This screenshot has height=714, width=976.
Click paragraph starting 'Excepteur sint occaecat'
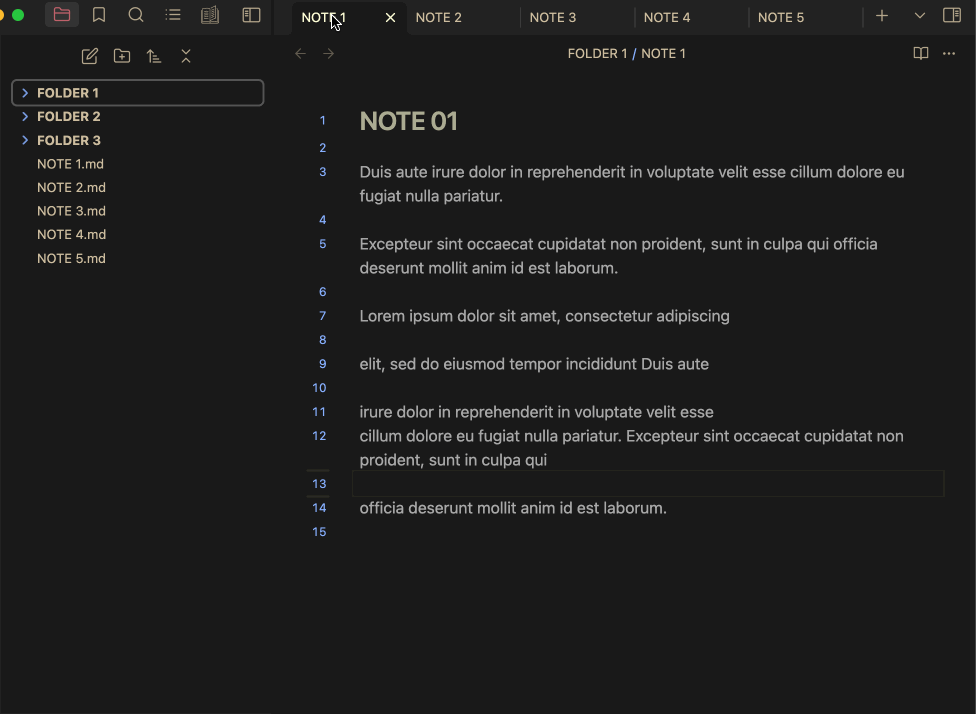point(619,256)
